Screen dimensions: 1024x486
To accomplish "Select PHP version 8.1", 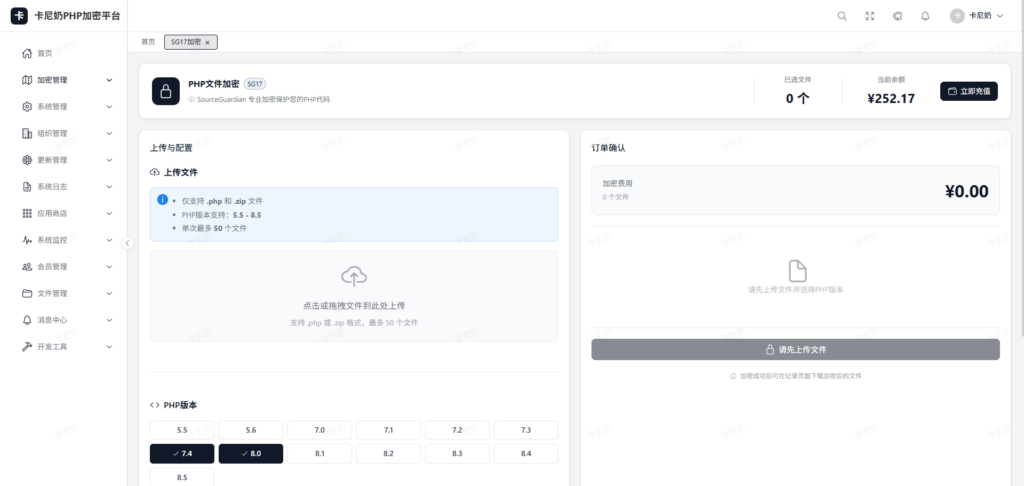I will [x=320, y=454].
